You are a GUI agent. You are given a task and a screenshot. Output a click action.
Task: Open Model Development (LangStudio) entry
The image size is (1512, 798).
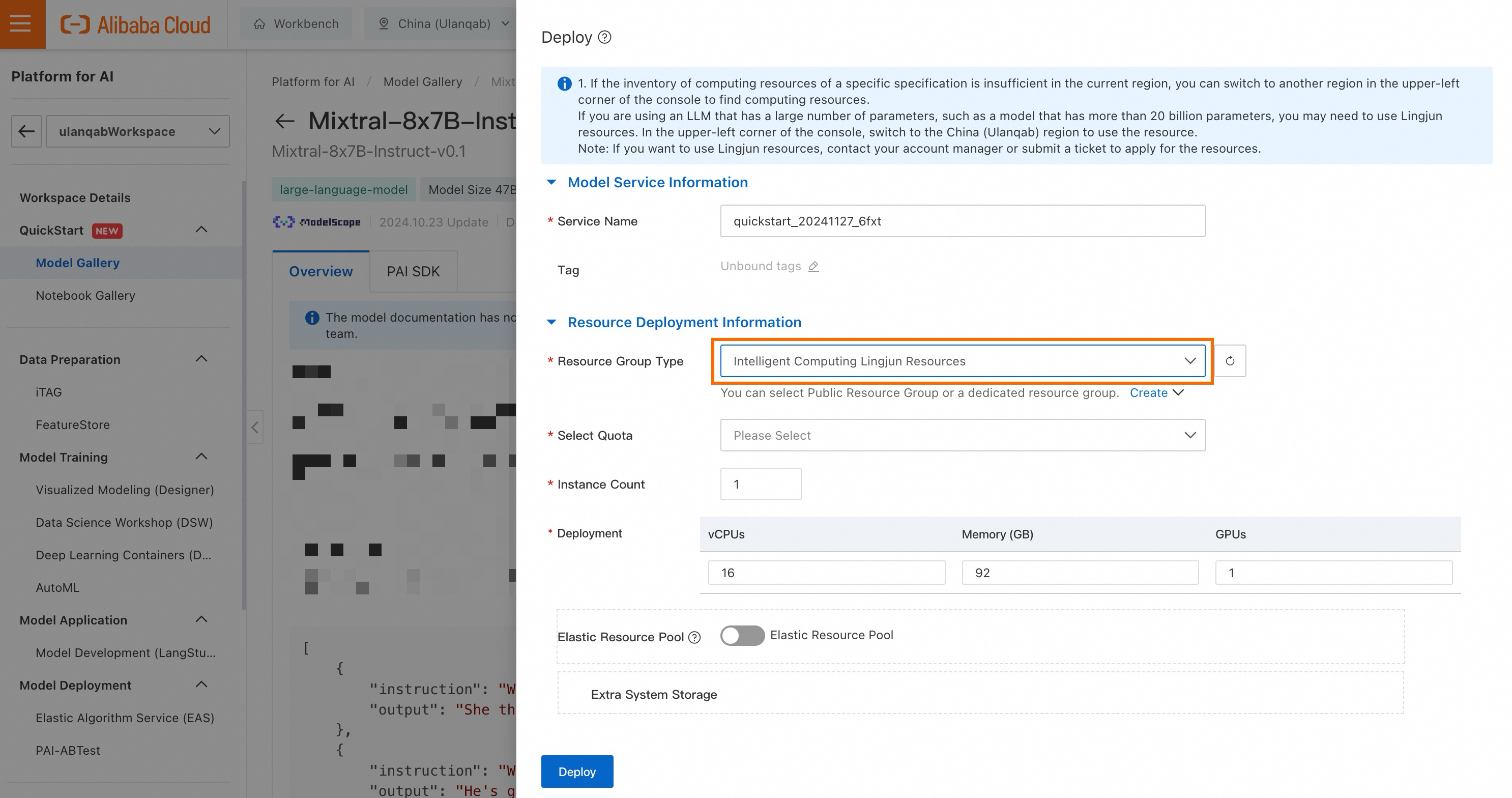pos(126,653)
